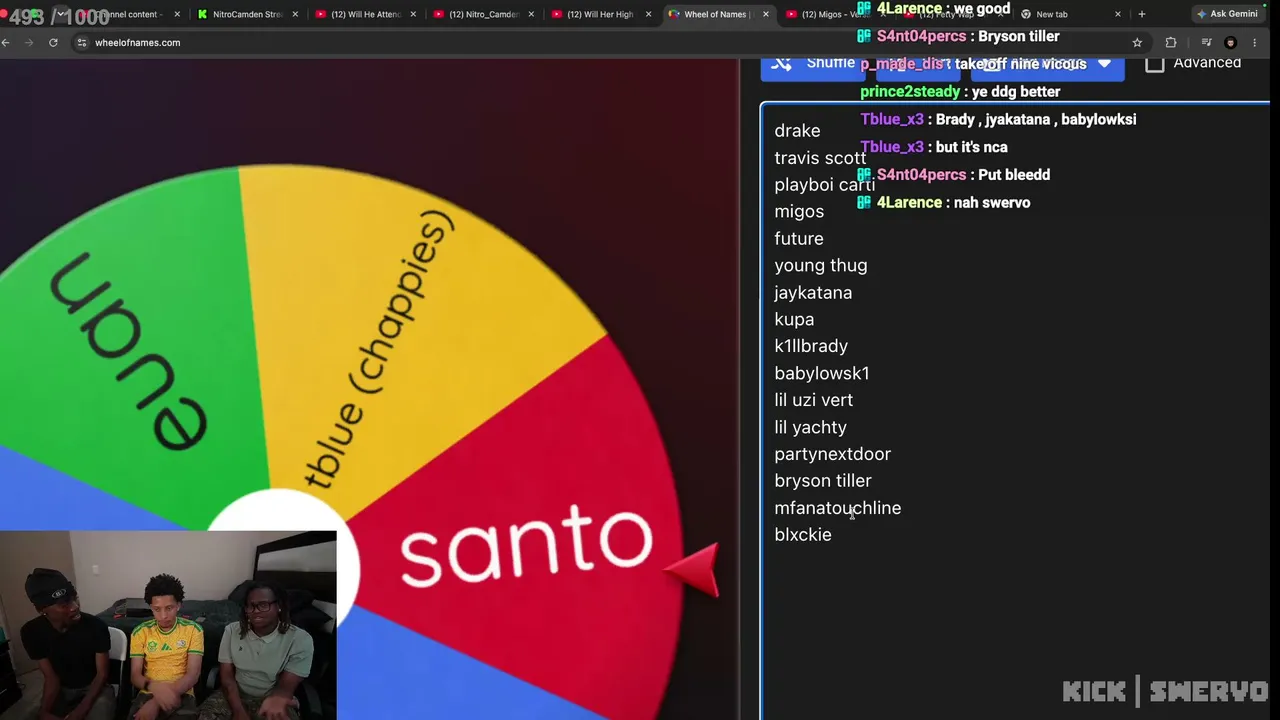Bookmark this page with the star icon

click(x=1137, y=43)
